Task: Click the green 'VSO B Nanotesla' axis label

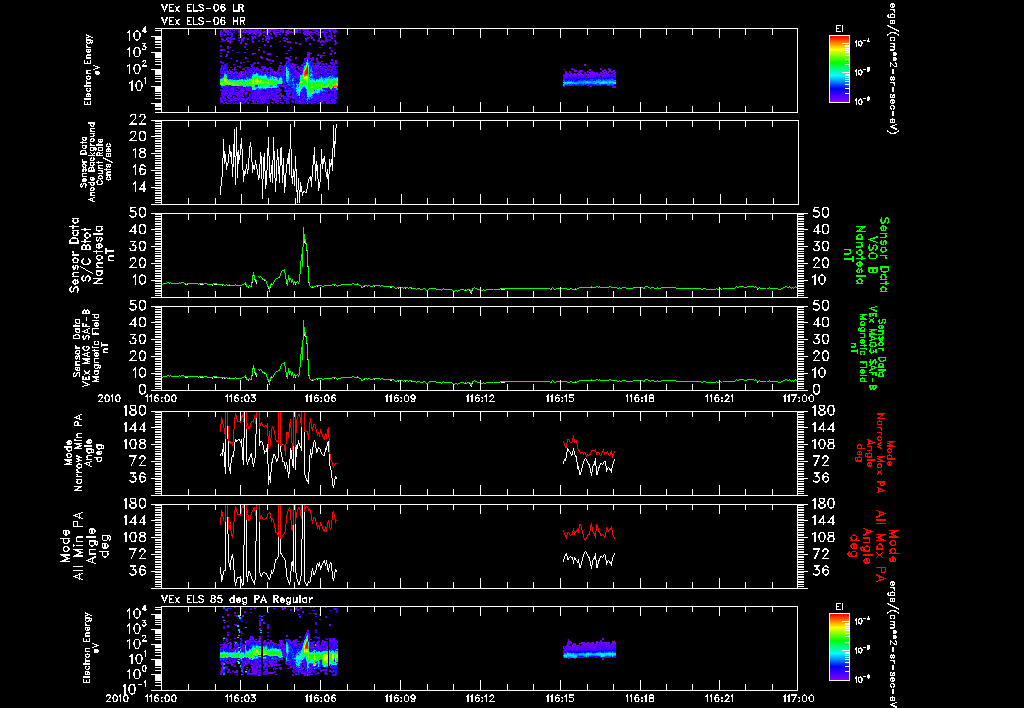Action: point(866,255)
